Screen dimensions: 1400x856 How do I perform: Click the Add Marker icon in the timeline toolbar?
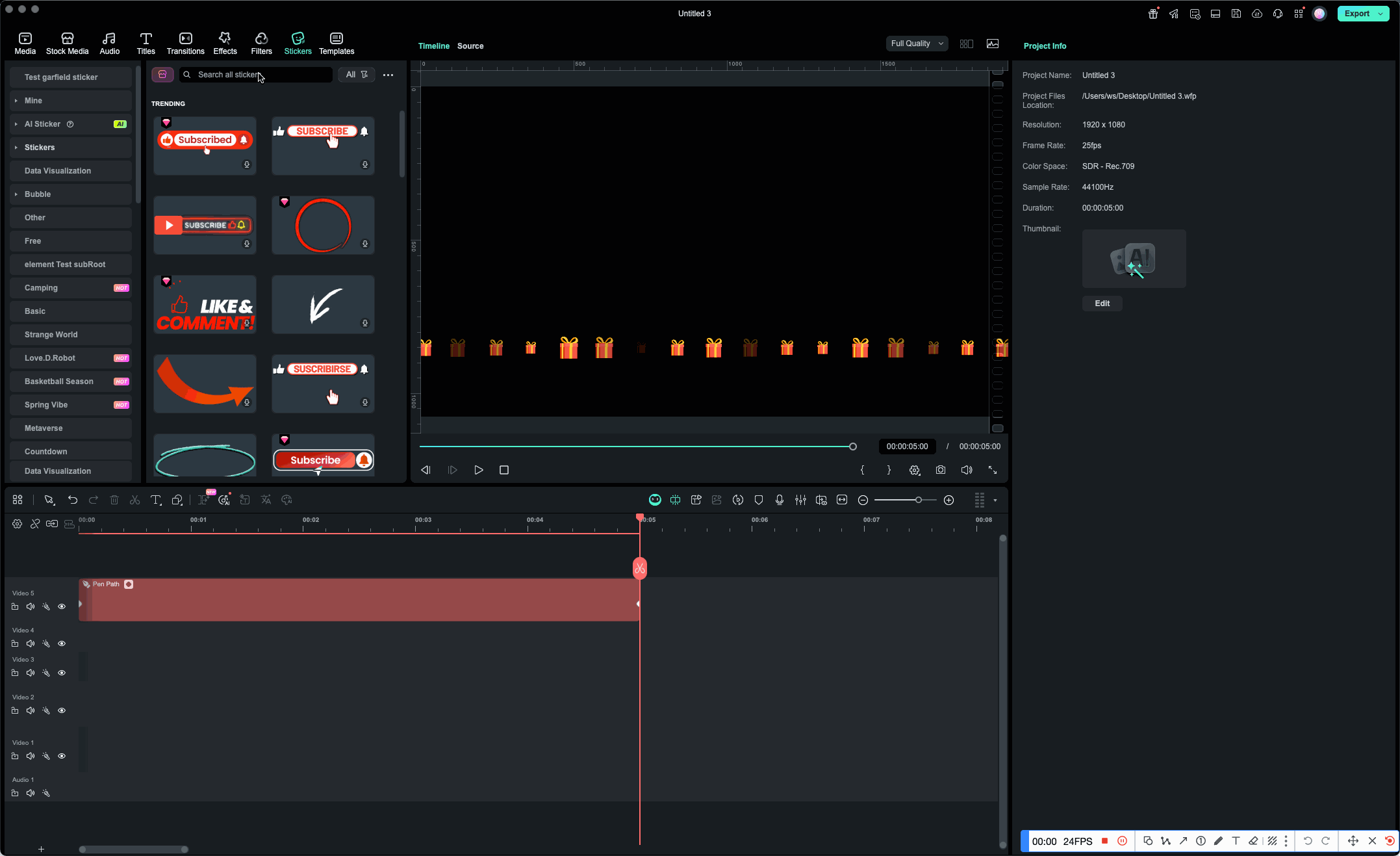(758, 500)
